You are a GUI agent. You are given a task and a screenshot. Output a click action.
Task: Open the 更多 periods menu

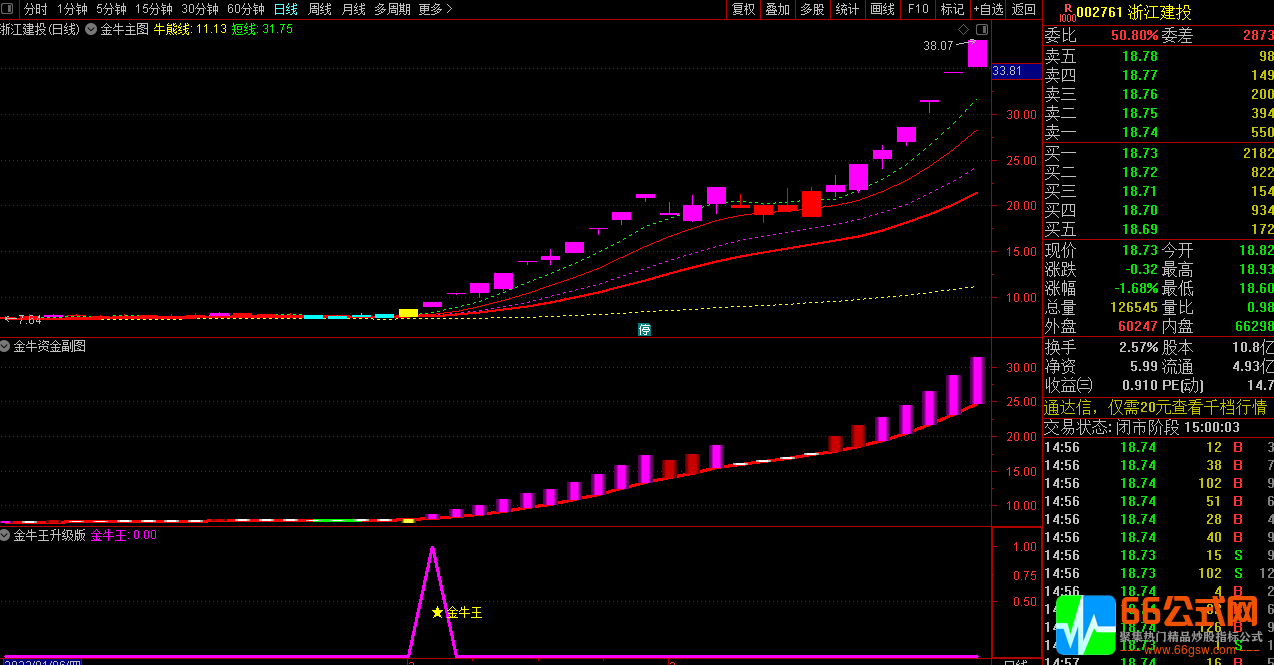click(435, 9)
